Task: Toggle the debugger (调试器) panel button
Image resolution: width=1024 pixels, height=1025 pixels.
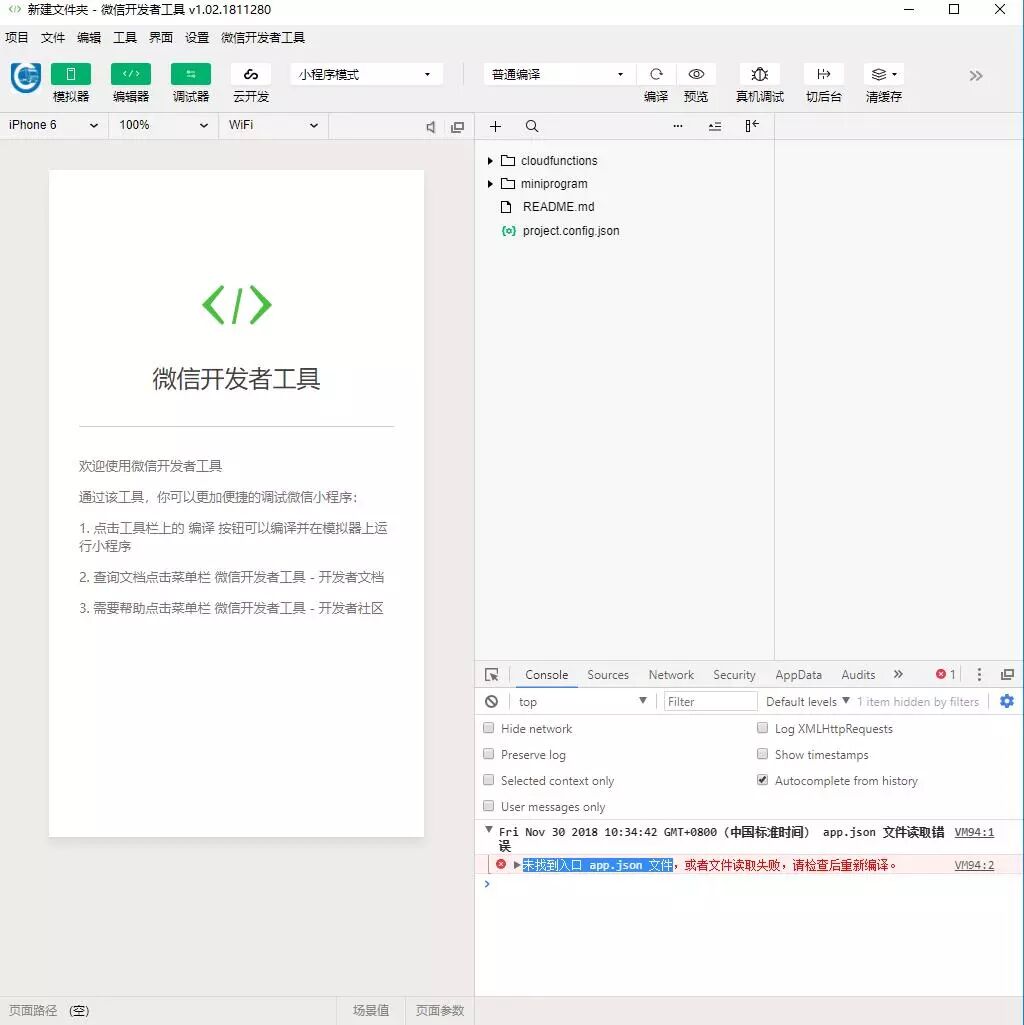Action: coord(190,74)
